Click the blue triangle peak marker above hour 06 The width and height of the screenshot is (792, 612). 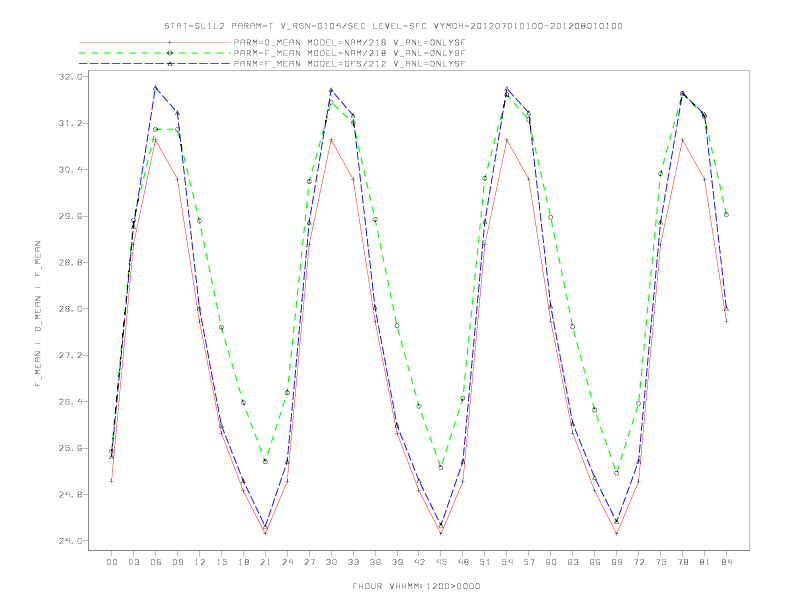[x=156, y=88]
